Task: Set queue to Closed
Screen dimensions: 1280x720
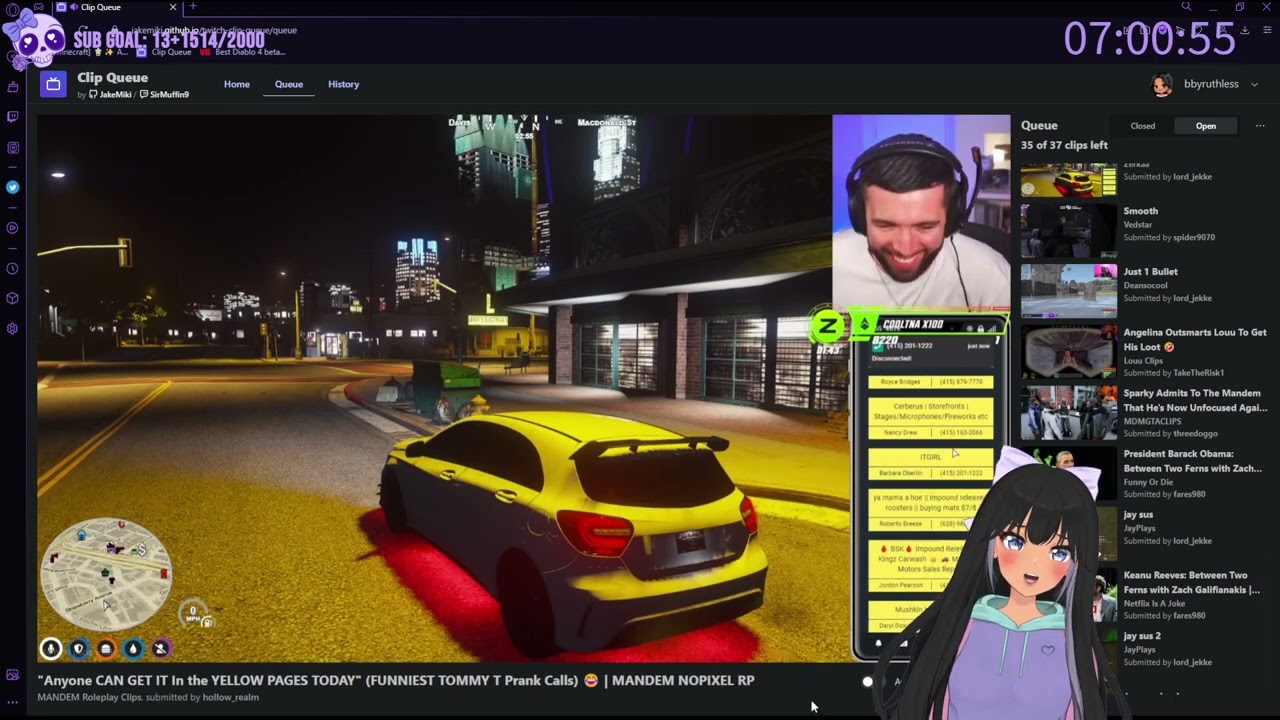Action: [1142, 126]
